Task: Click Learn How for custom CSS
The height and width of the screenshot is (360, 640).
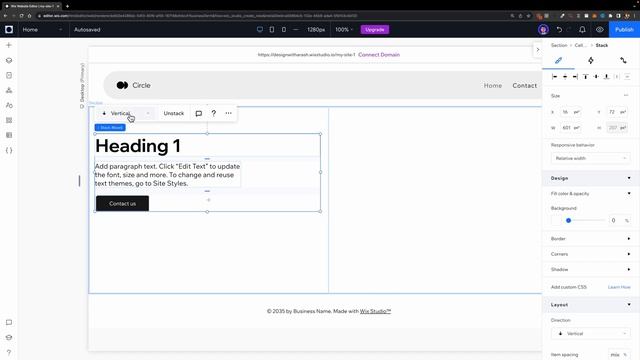Action: click(x=619, y=287)
